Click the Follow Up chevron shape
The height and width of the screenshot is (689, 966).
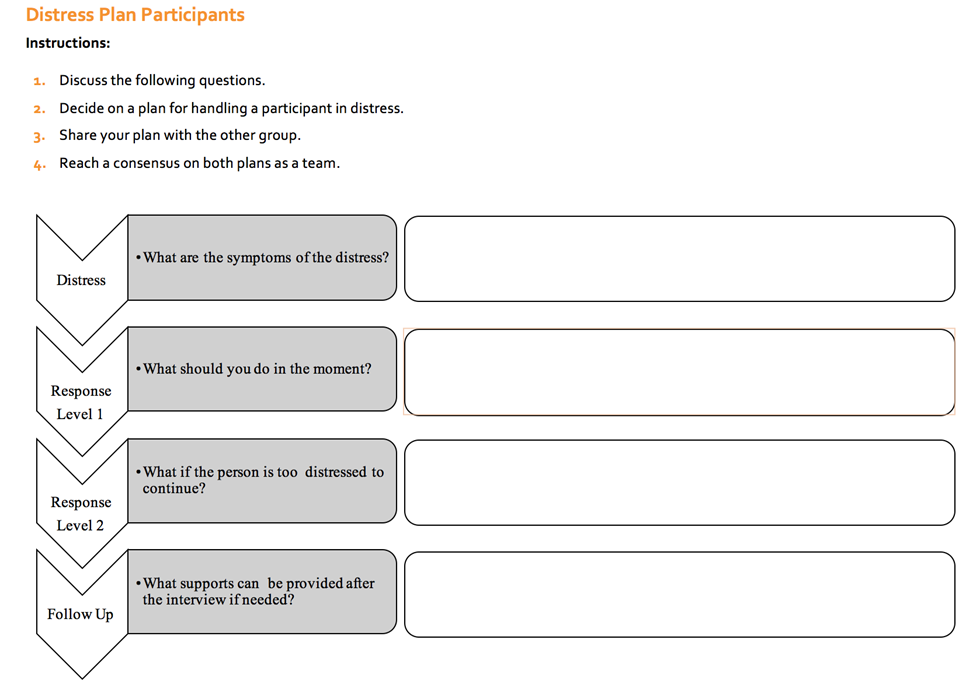(x=81, y=614)
